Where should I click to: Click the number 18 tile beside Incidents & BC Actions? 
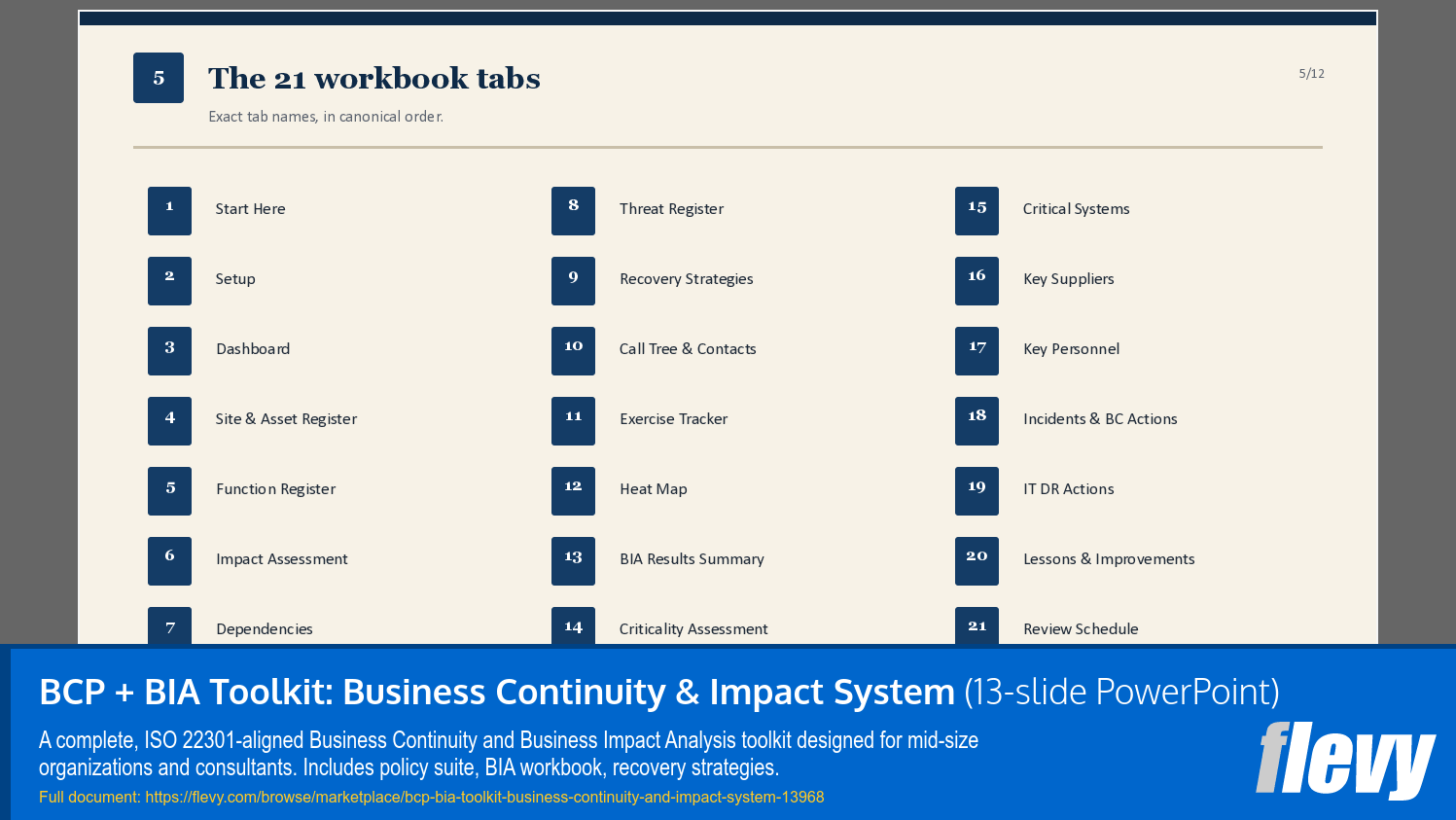coord(977,421)
